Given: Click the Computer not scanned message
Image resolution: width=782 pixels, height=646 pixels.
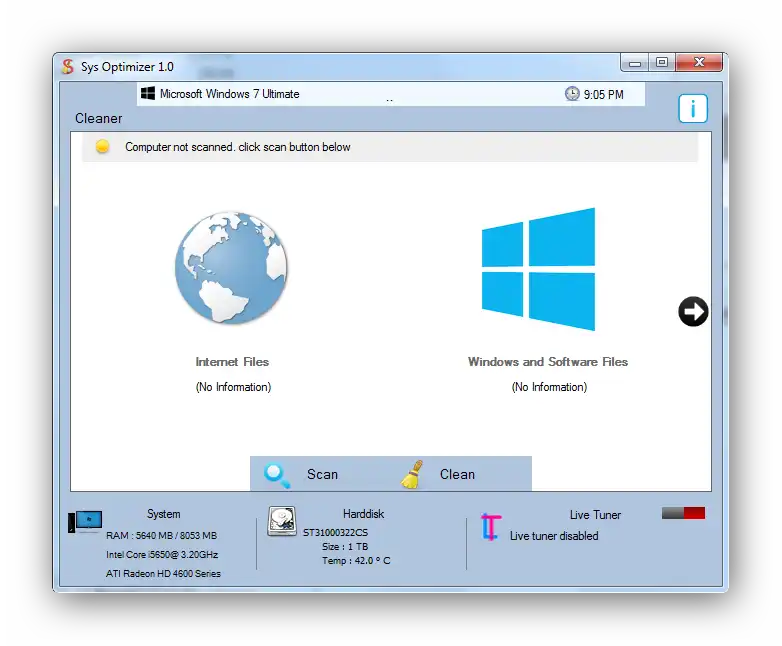Looking at the screenshot, I should click(x=237, y=147).
